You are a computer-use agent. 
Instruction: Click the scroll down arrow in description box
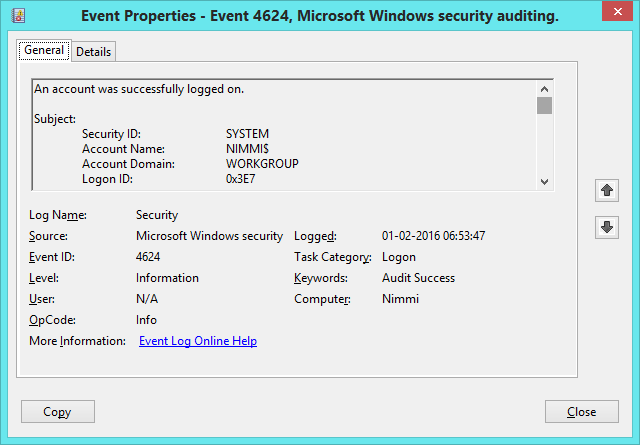[x=544, y=182]
